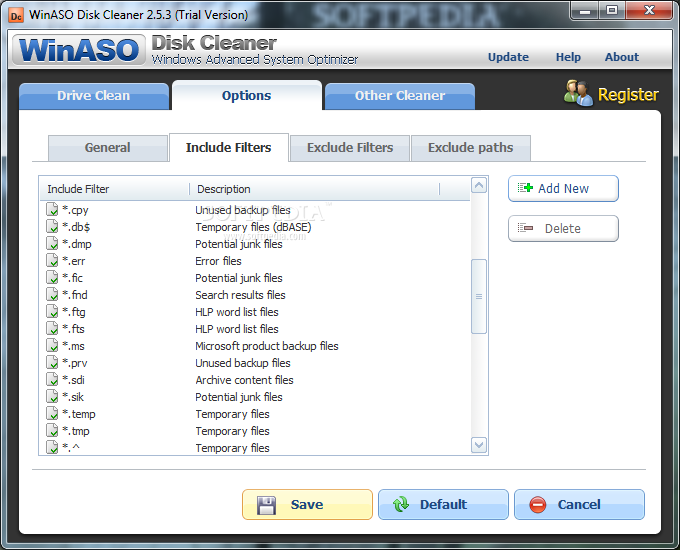
Task: Select 'Microsoft product backup files' text
Action: (x=267, y=346)
